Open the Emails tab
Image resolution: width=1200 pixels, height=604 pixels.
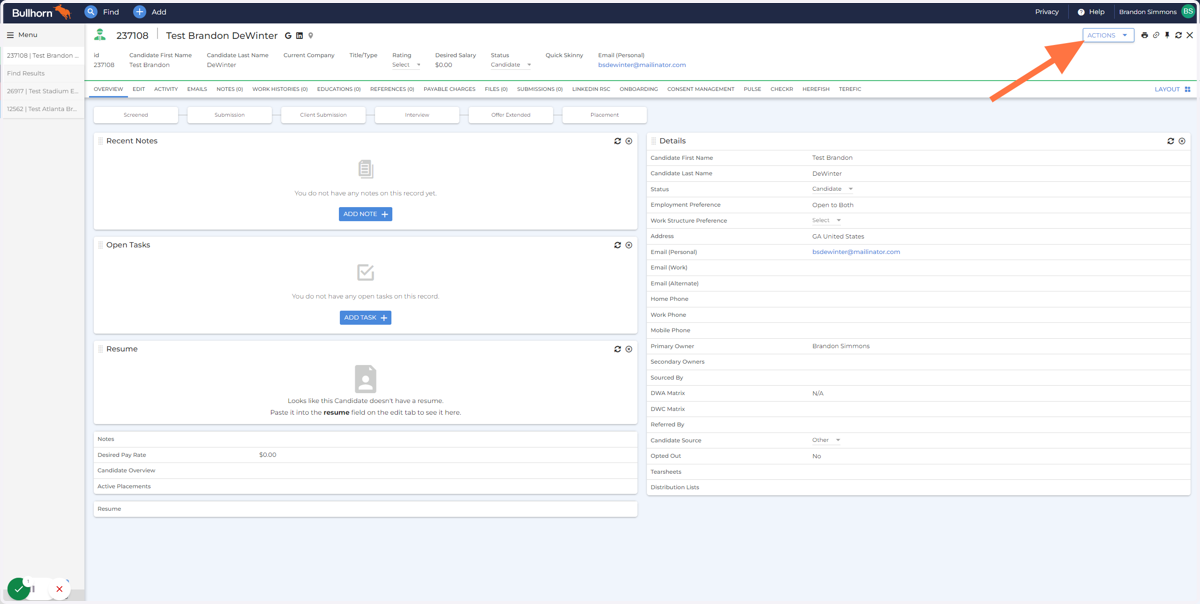point(197,89)
